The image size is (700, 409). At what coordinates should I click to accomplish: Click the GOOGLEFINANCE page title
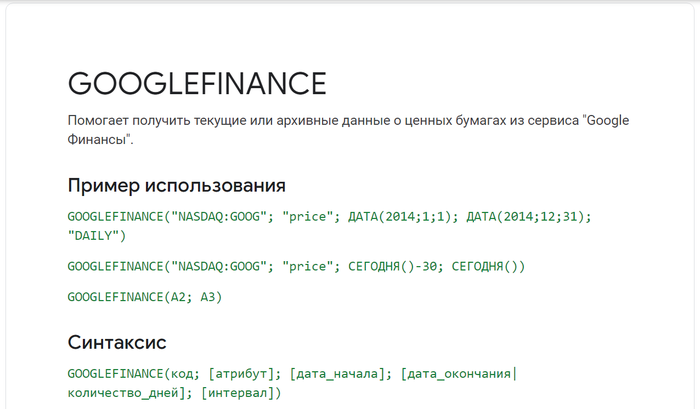pos(197,83)
